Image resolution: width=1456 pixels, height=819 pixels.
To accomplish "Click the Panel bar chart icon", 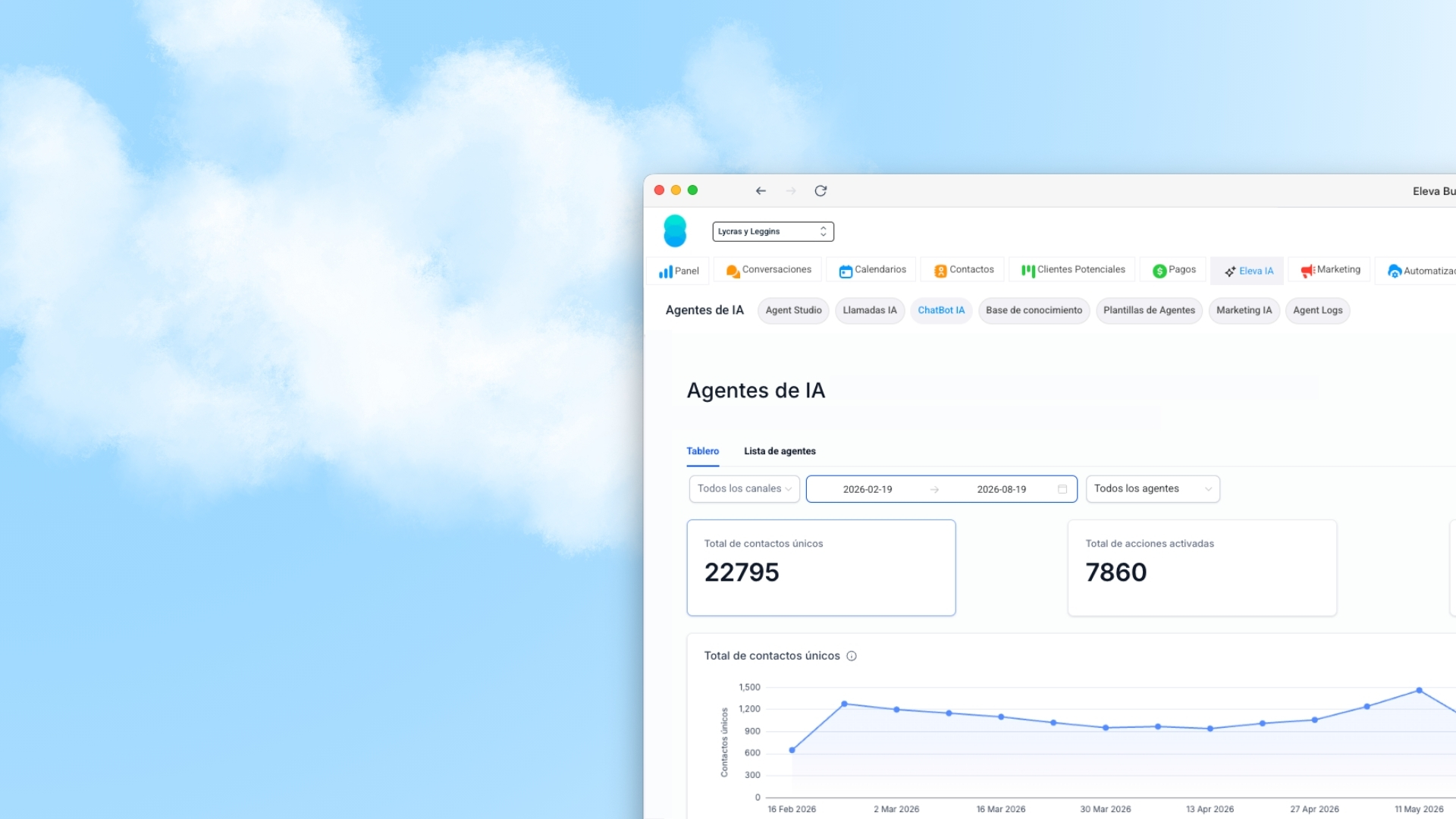I will coord(665,271).
